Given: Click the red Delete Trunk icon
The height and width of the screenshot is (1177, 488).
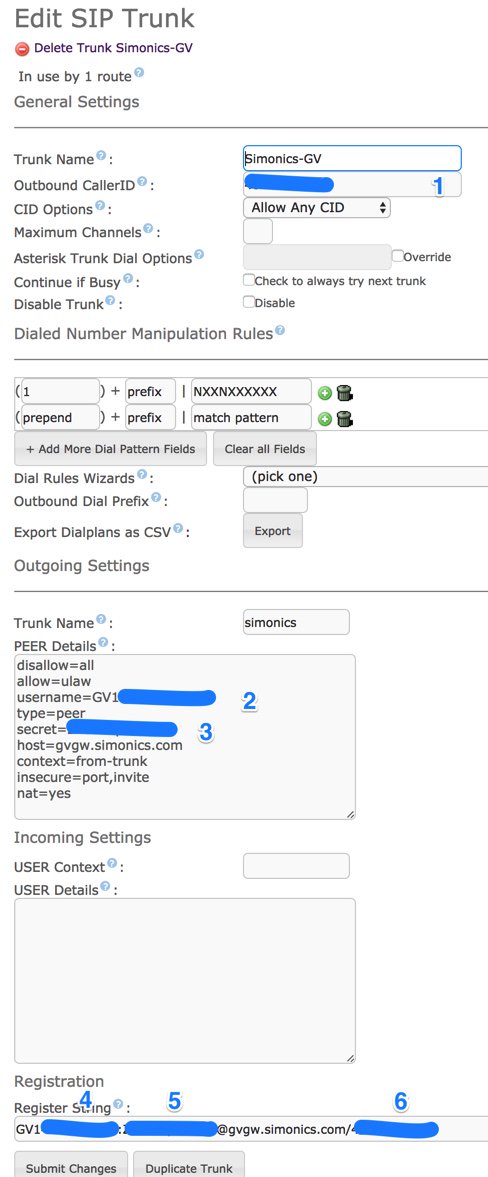Looking at the screenshot, I should 22,48.
